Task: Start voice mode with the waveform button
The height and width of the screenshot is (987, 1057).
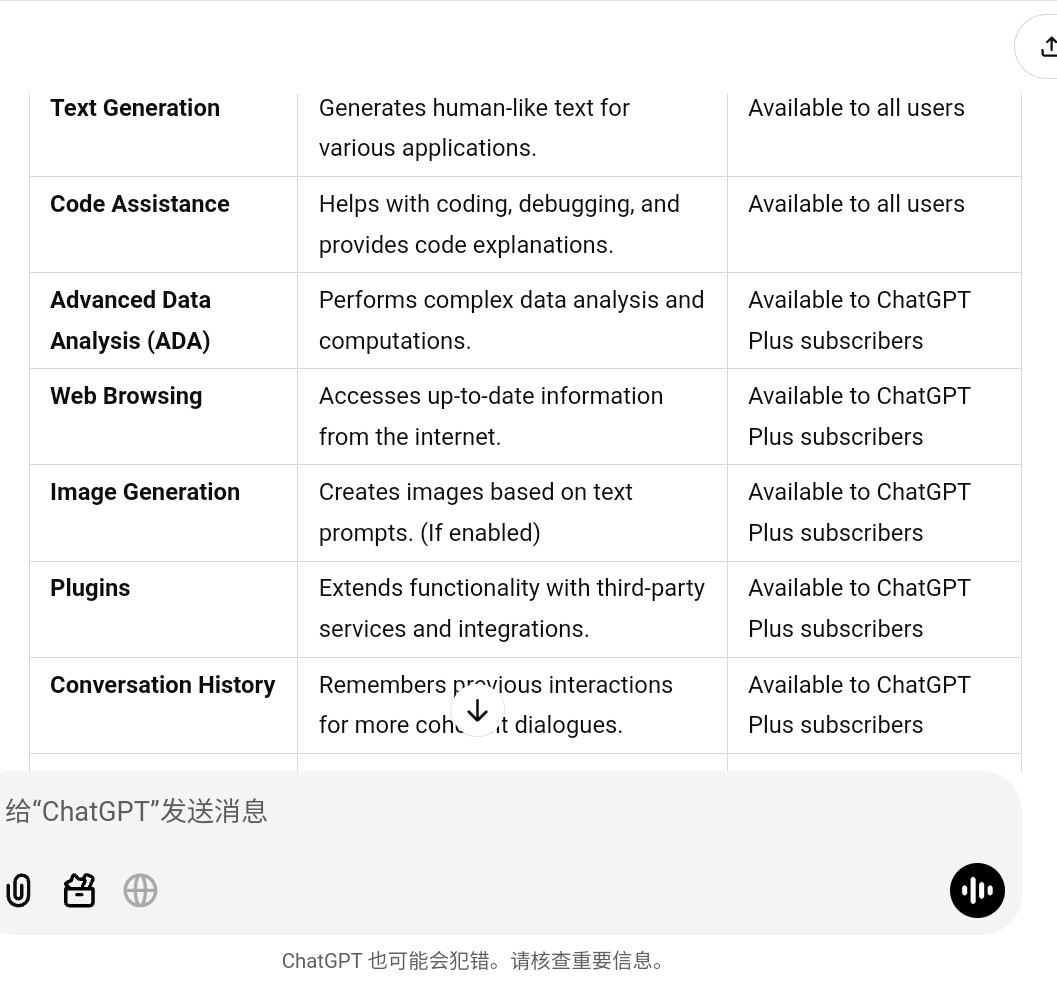Action: pyautogui.click(x=977, y=891)
